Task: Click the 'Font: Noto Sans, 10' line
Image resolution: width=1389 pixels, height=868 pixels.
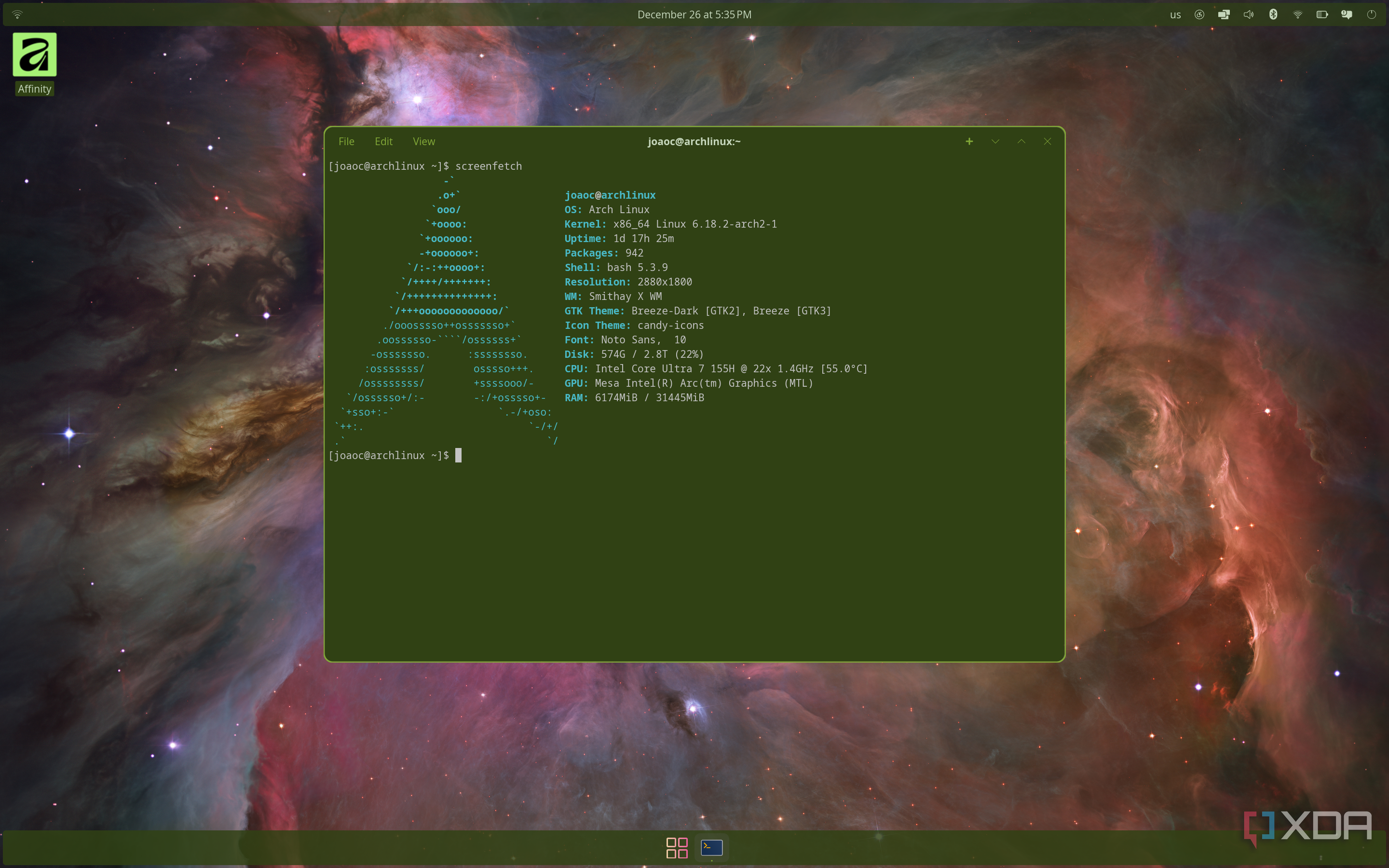Action: point(625,340)
